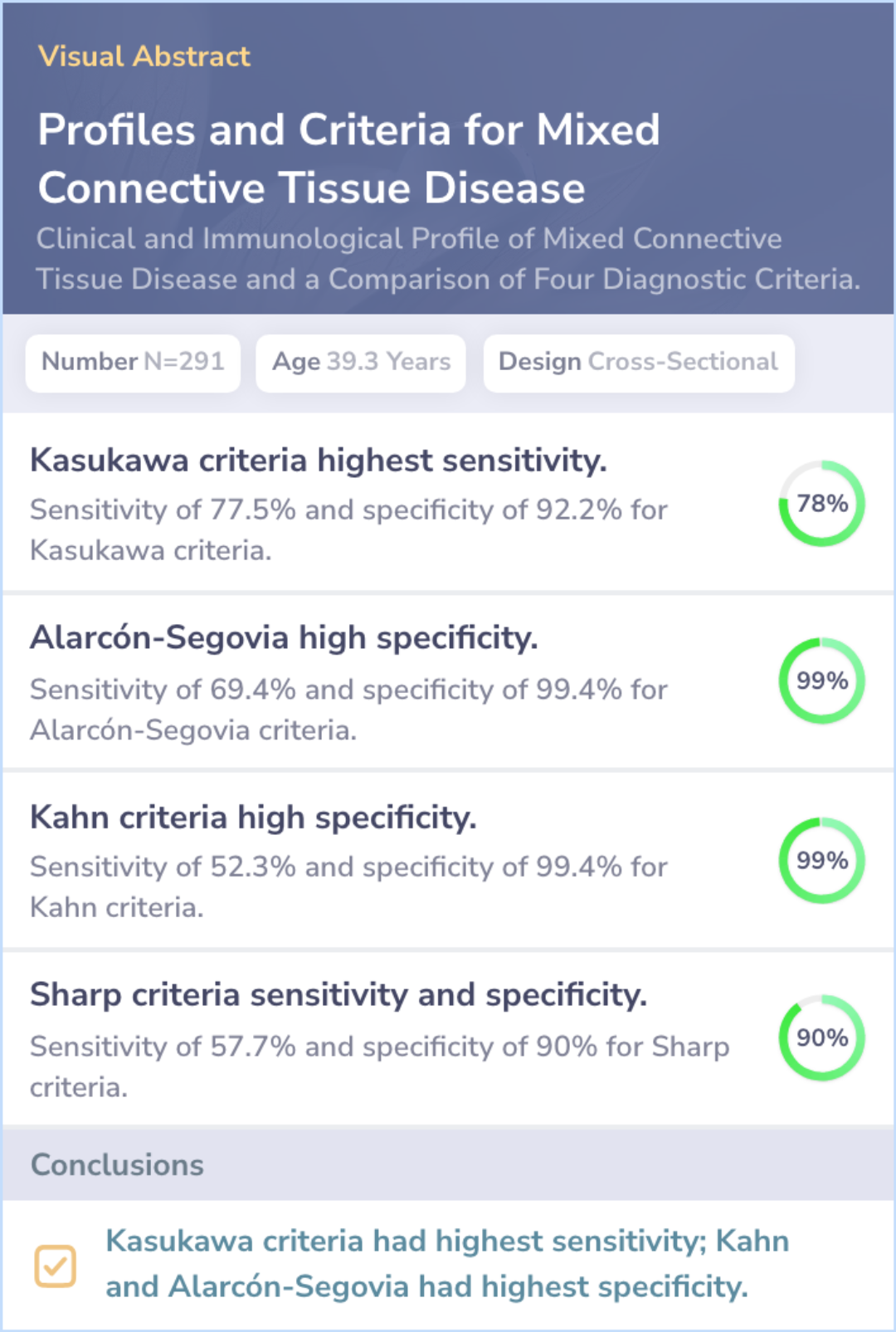Image resolution: width=896 pixels, height=1332 pixels.
Task: Click the Alarcón-Segovia high specificity heading
Action: coord(284,638)
